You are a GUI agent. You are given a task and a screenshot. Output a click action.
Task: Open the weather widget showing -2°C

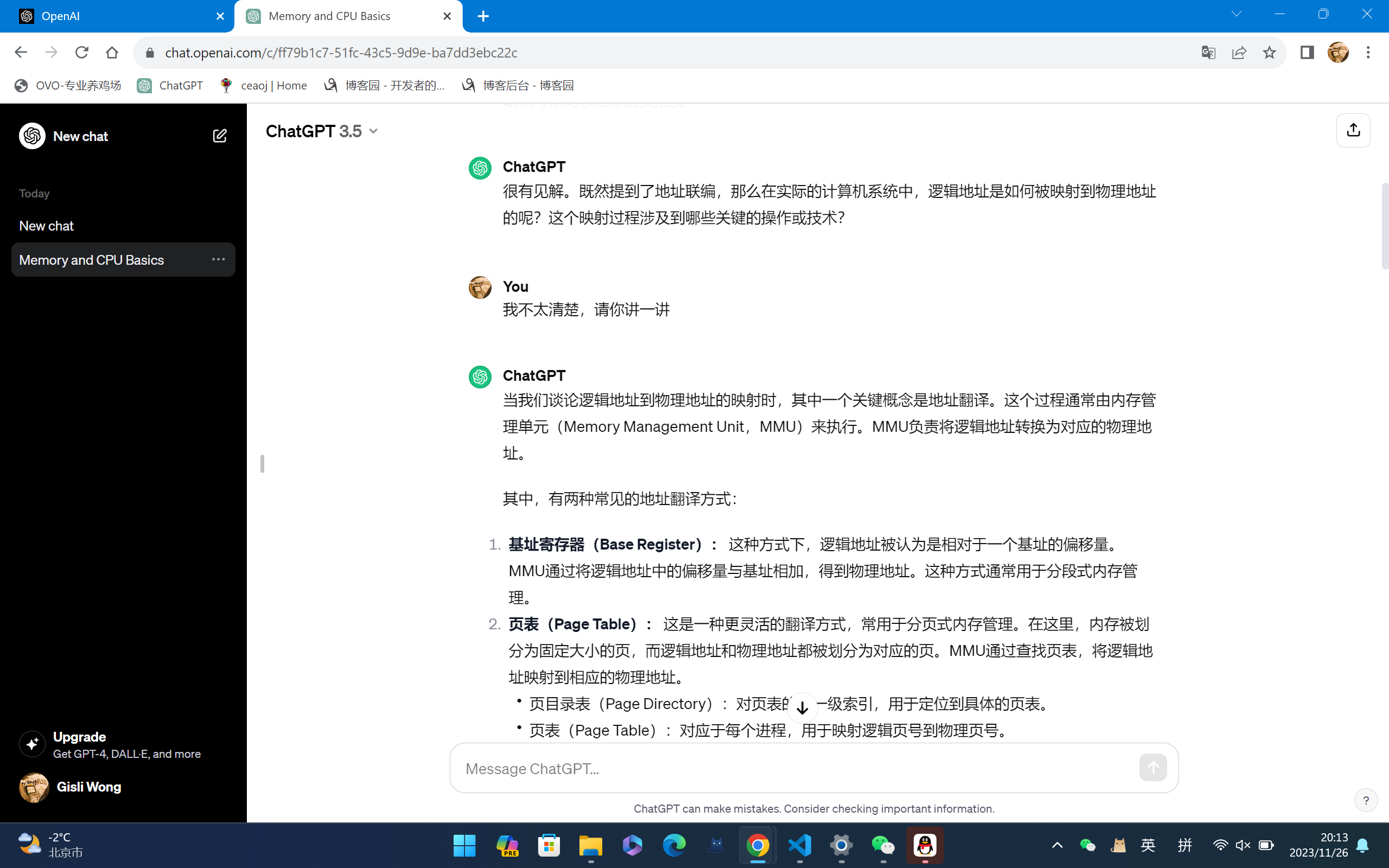click(50, 845)
